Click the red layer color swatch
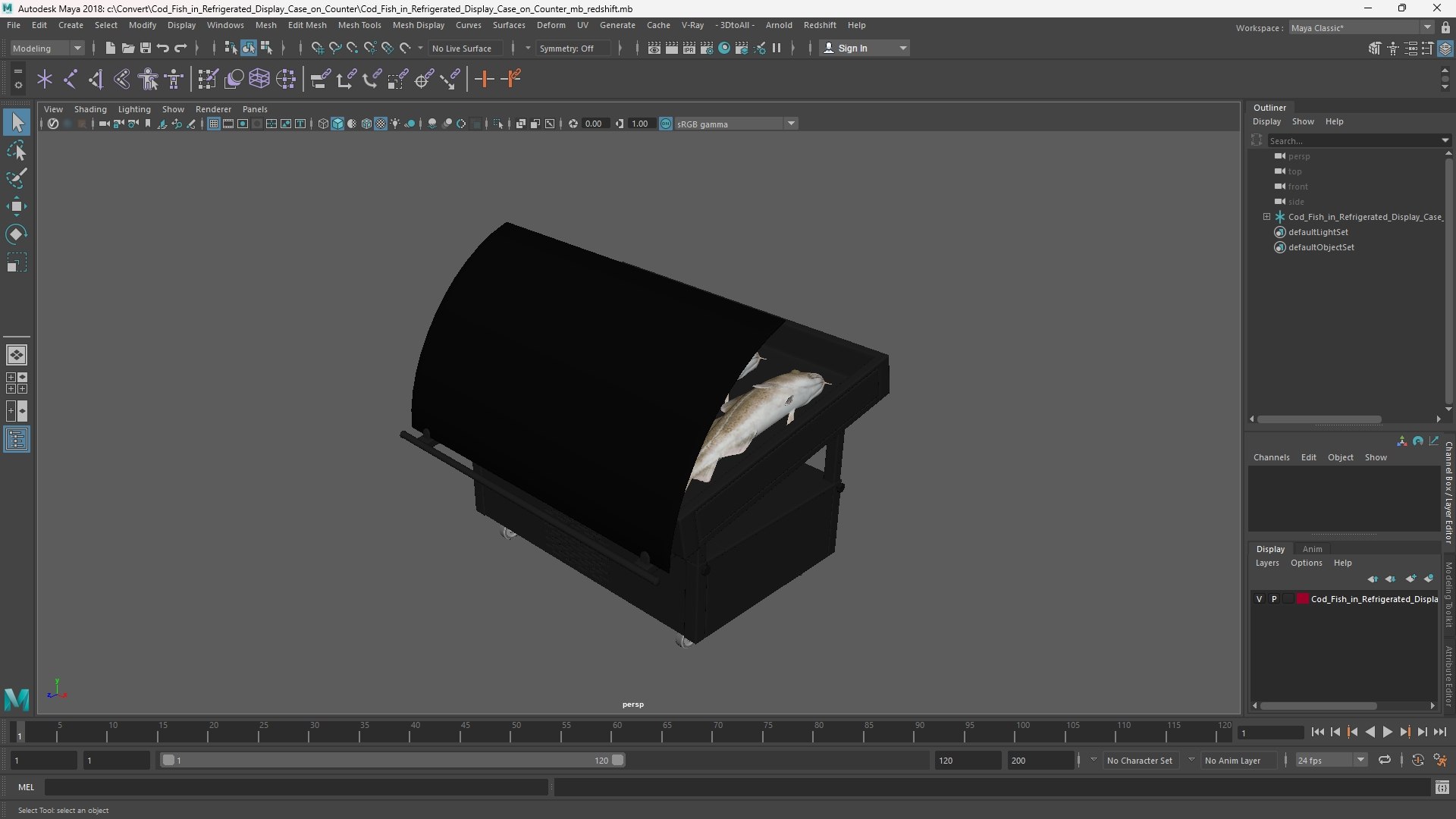The width and height of the screenshot is (1456, 819). [x=1303, y=599]
